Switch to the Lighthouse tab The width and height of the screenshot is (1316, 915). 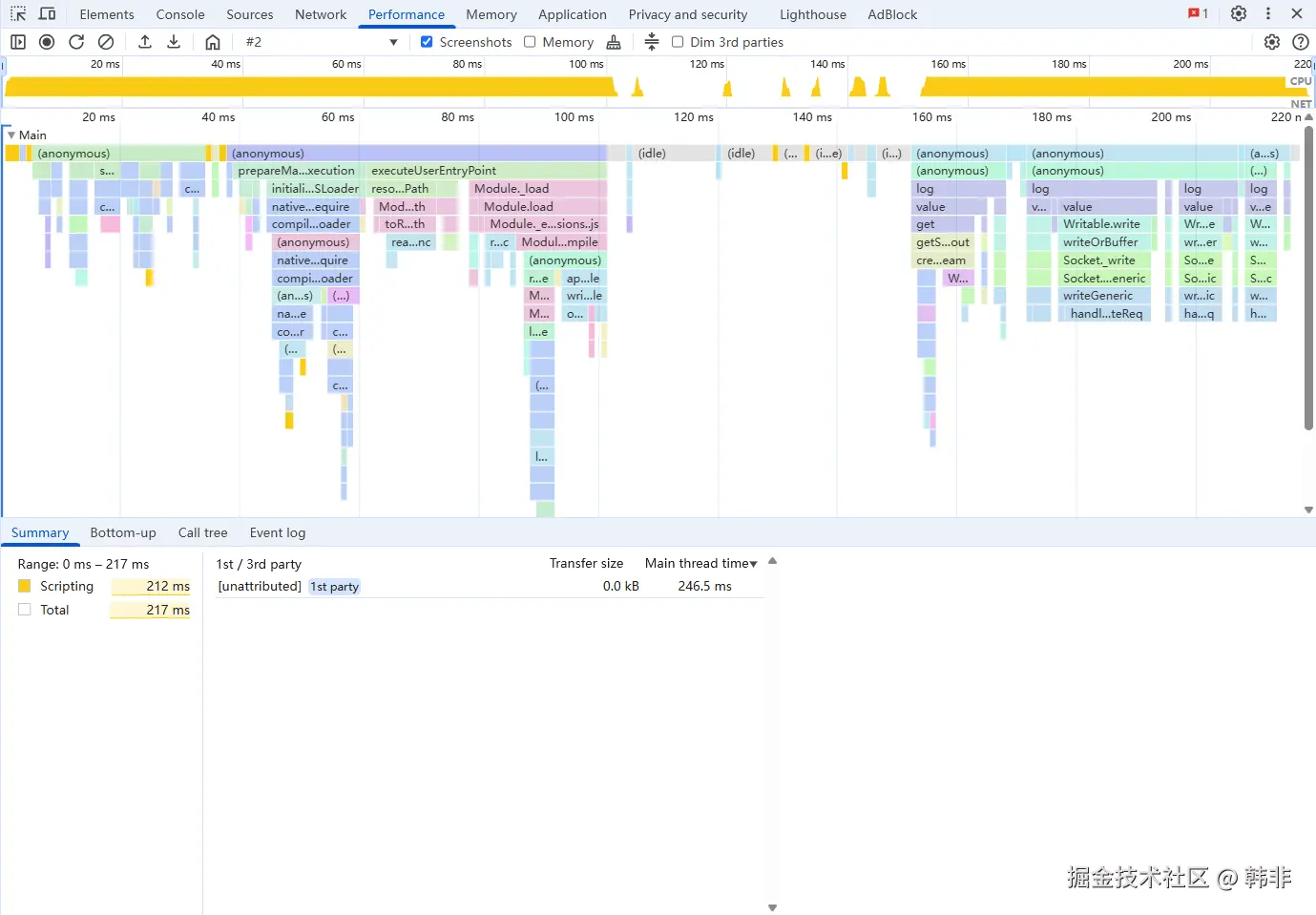813,14
